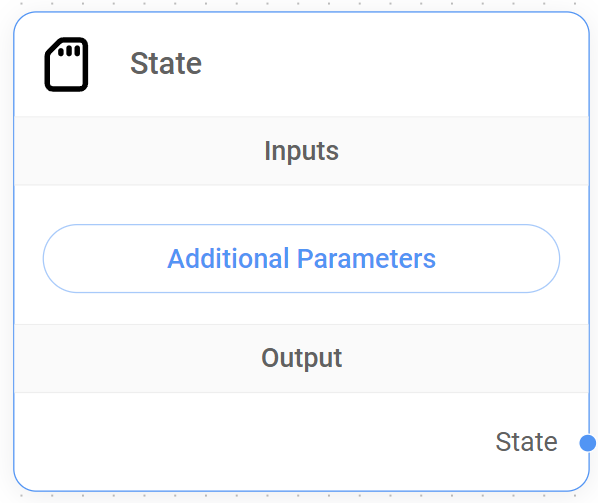Click the blue State output connector dot
This screenshot has width=598, height=503.
(x=588, y=443)
